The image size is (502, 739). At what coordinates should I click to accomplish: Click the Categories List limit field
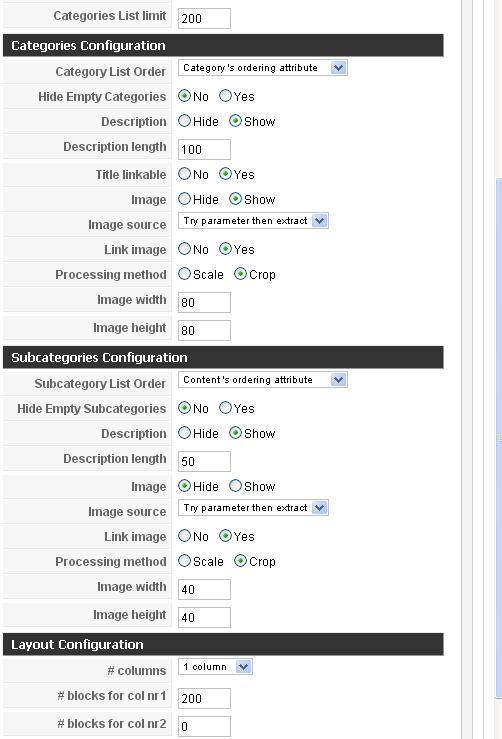[x=204, y=18]
